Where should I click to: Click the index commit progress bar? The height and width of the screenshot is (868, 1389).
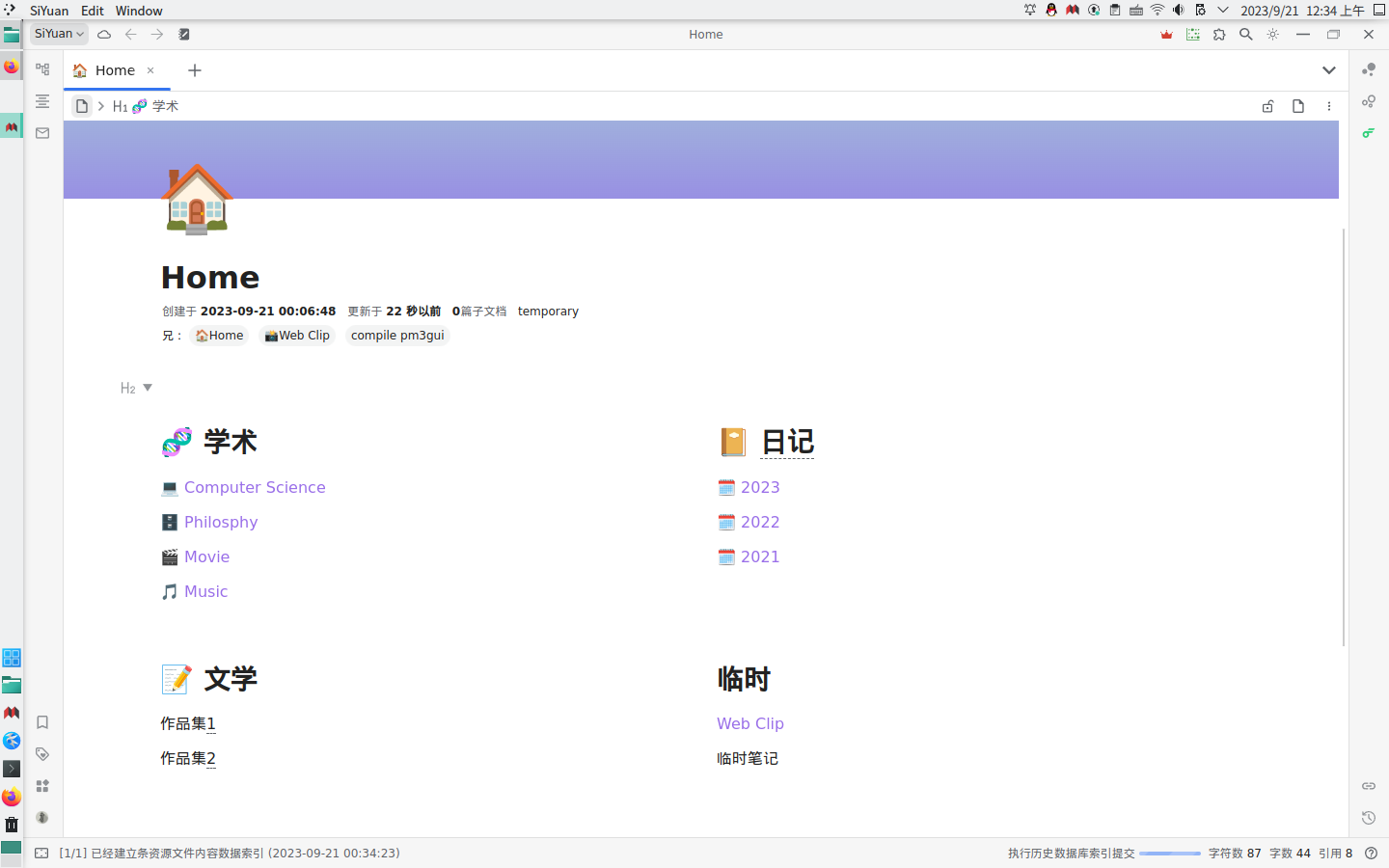pos(1170,854)
